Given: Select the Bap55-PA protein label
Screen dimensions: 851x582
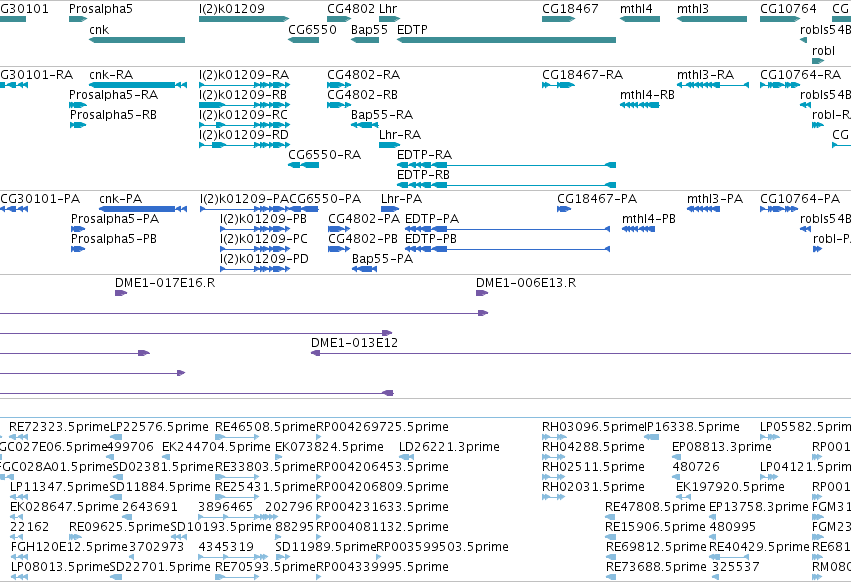Looking at the screenshot, I should coord(383,259).
